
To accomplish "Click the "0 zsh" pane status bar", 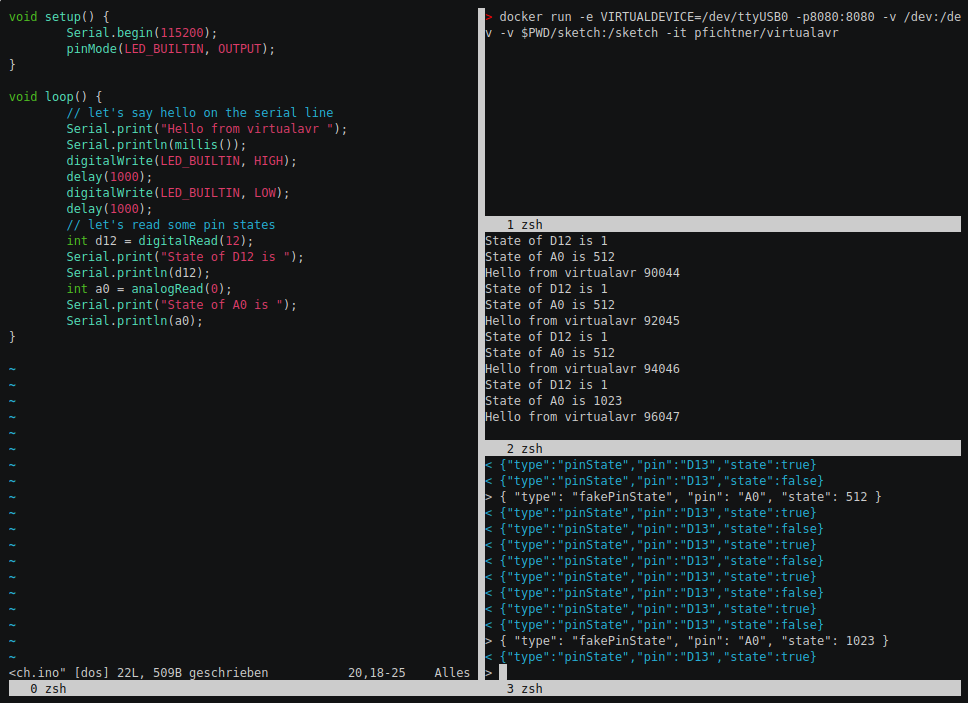I will point(48,689).
